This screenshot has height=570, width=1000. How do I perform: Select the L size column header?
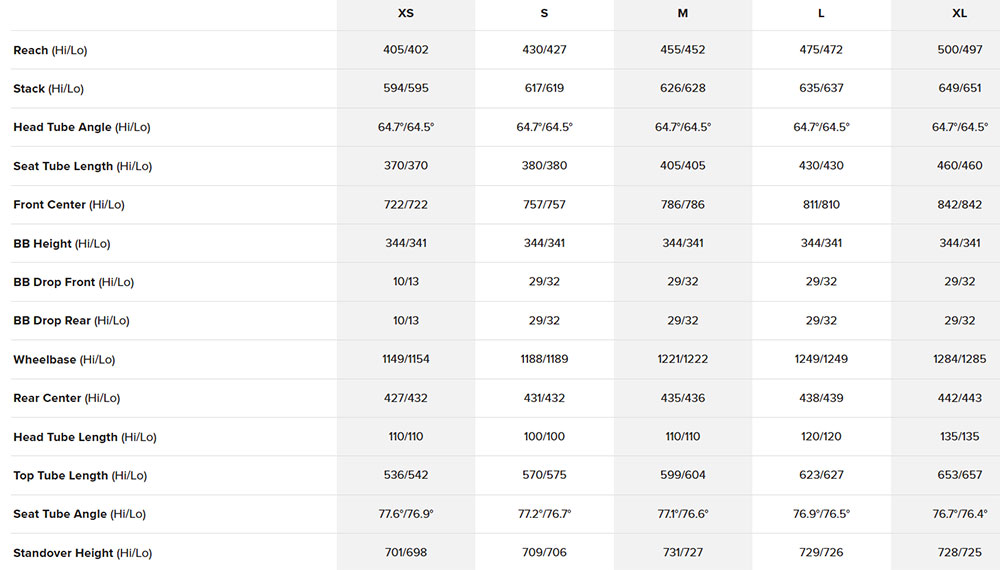(x=821, y=13)
